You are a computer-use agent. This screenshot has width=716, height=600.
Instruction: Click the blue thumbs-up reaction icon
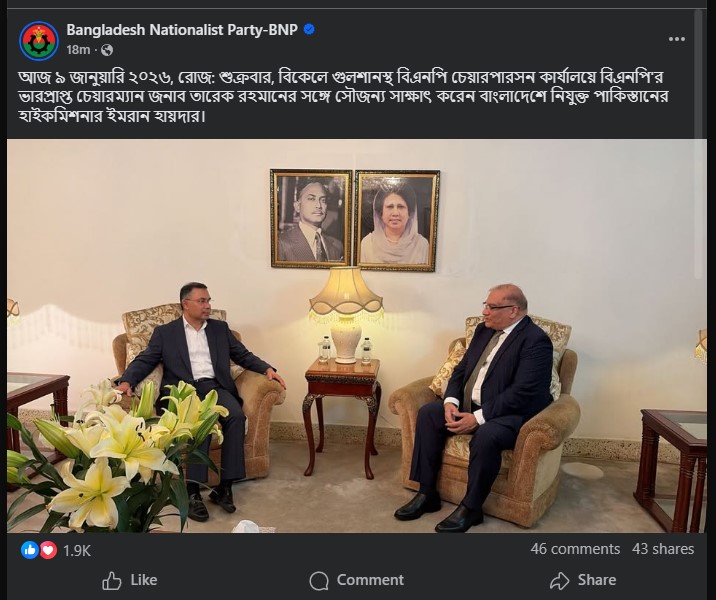click(29, 550)
